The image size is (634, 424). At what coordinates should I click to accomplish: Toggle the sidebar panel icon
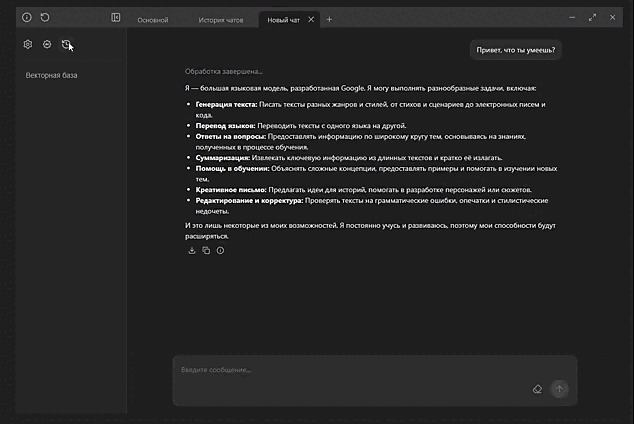[x=116, y=17]
